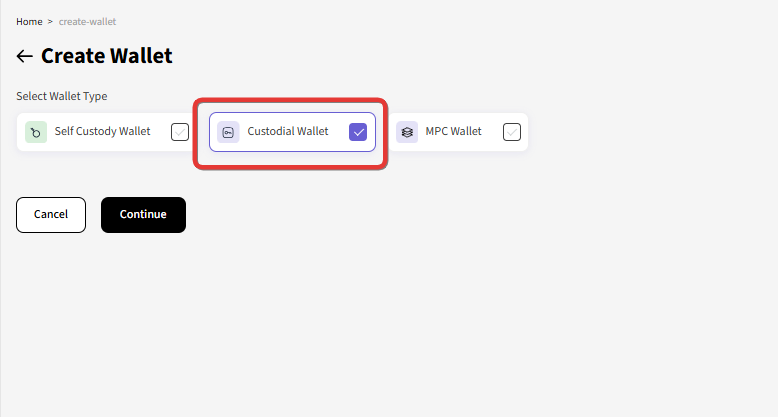Click the red highlight frame around Custodial Wallet
Image resolution: width=778 pixels, height=417 pixels.
[290, 101]
